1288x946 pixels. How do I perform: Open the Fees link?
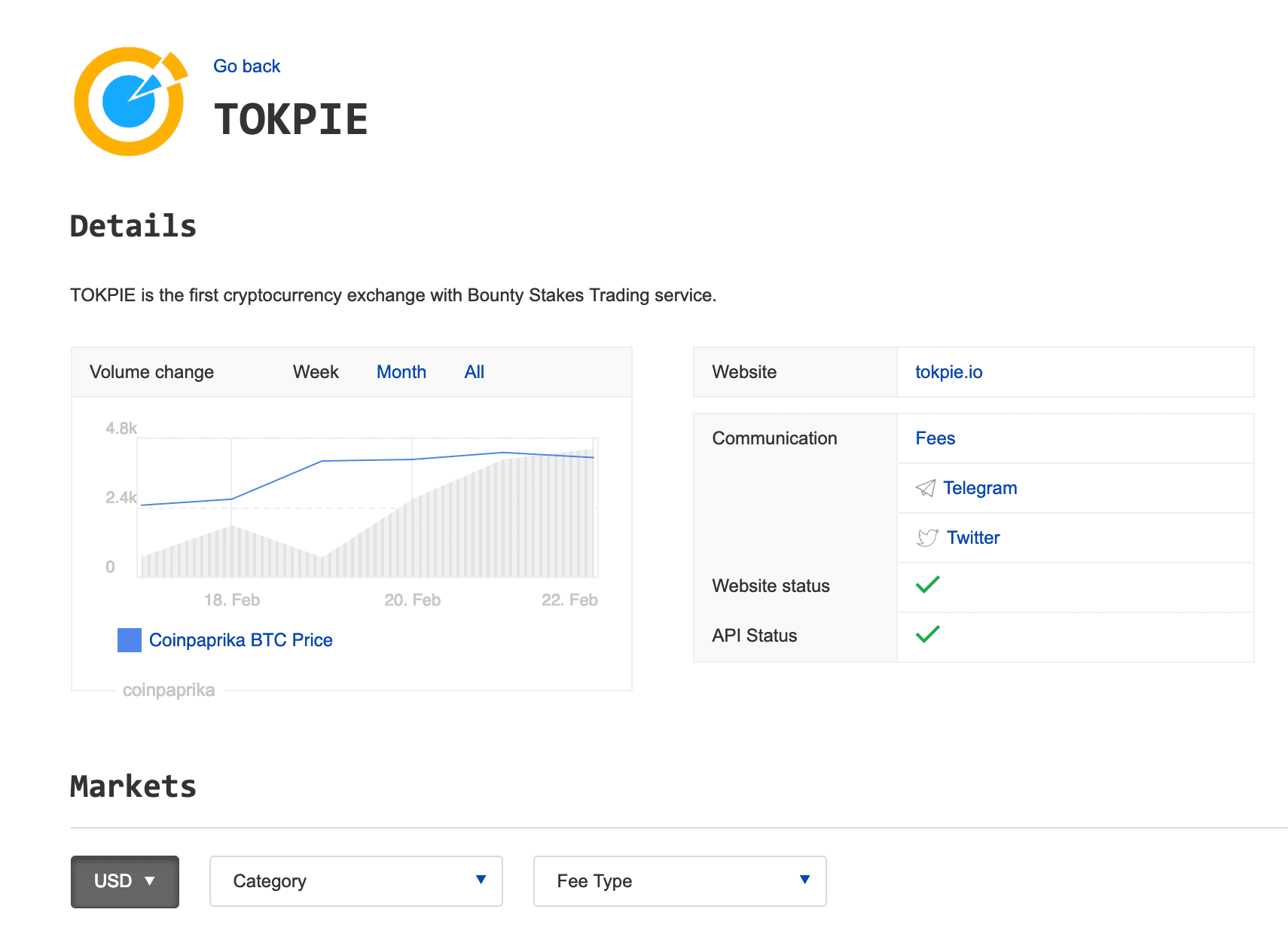point(935,438)
